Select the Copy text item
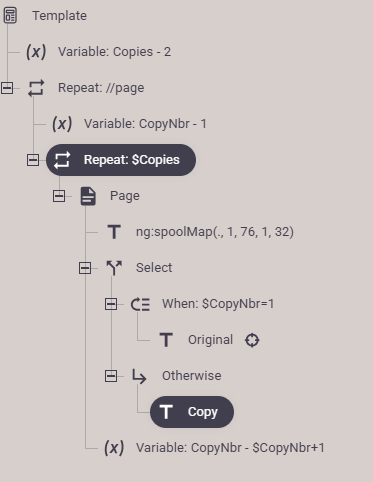Viewport: 373px width, 482px height. coord(192,412)
